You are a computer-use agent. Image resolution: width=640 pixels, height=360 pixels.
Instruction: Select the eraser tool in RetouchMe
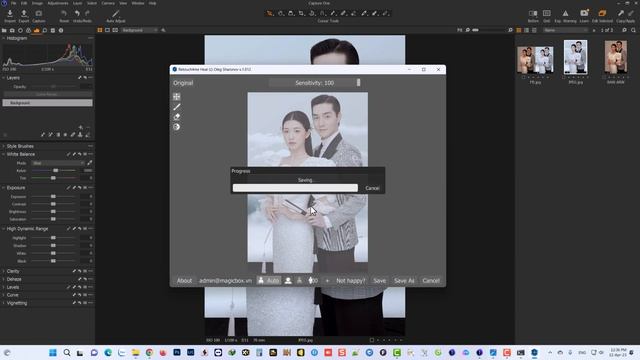(x=176, y=117)
